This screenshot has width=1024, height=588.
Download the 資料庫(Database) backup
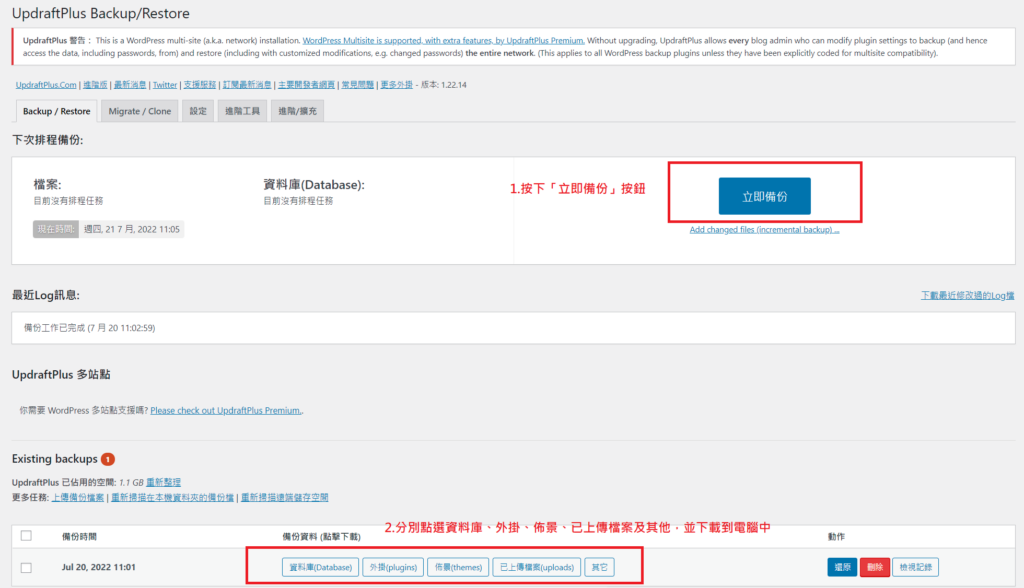pos(320,567)
